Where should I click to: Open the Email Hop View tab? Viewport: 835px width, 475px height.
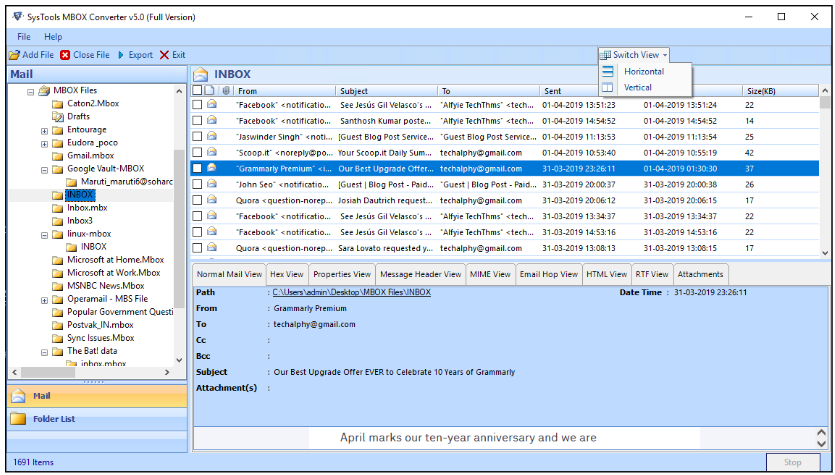click(549, 274)
